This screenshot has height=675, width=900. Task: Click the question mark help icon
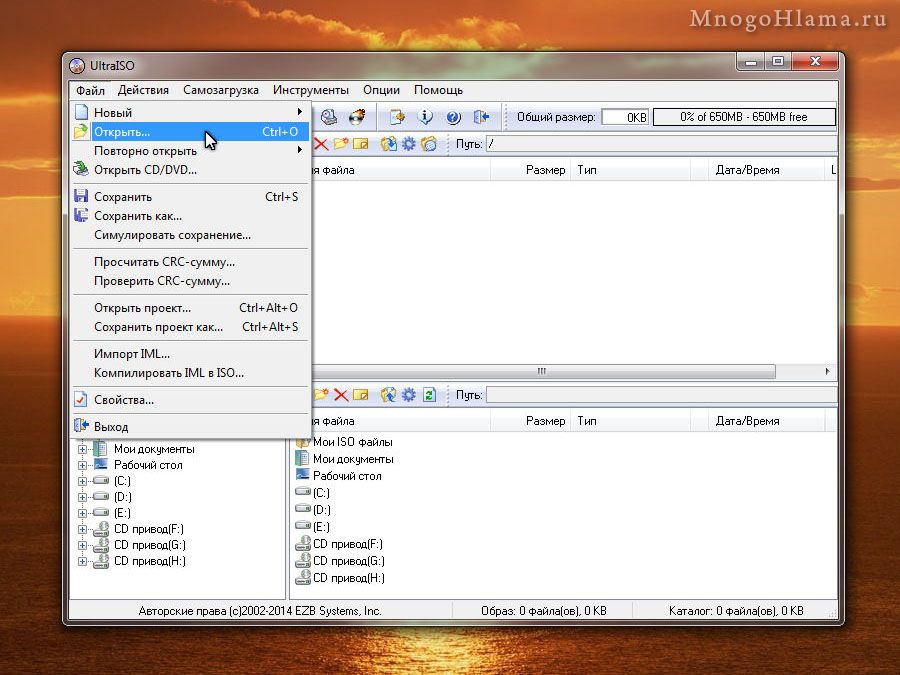[453, 117]
